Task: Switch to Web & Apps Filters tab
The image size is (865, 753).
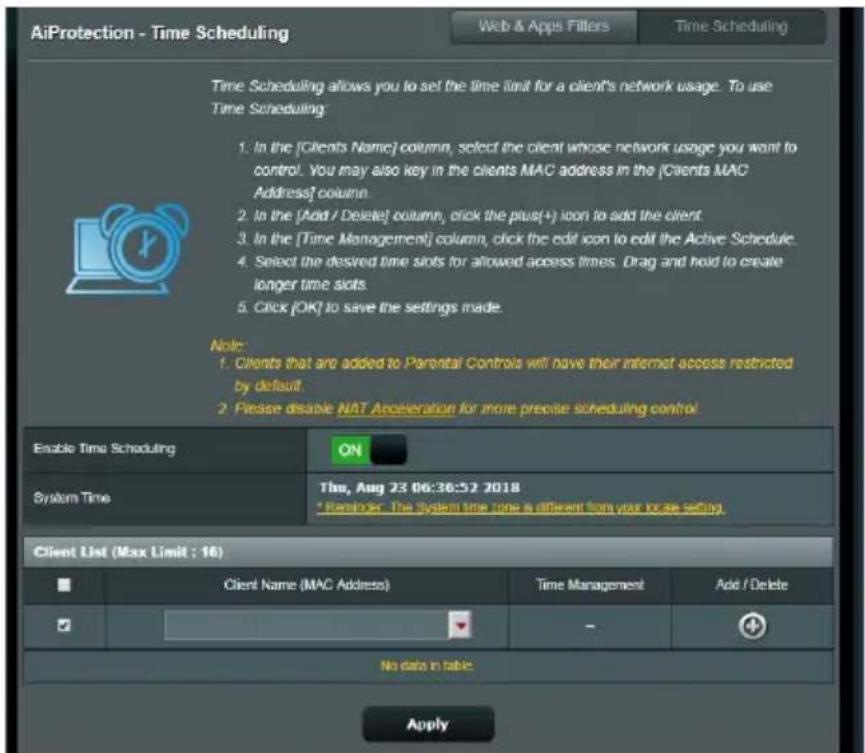Action: point(544,26)
